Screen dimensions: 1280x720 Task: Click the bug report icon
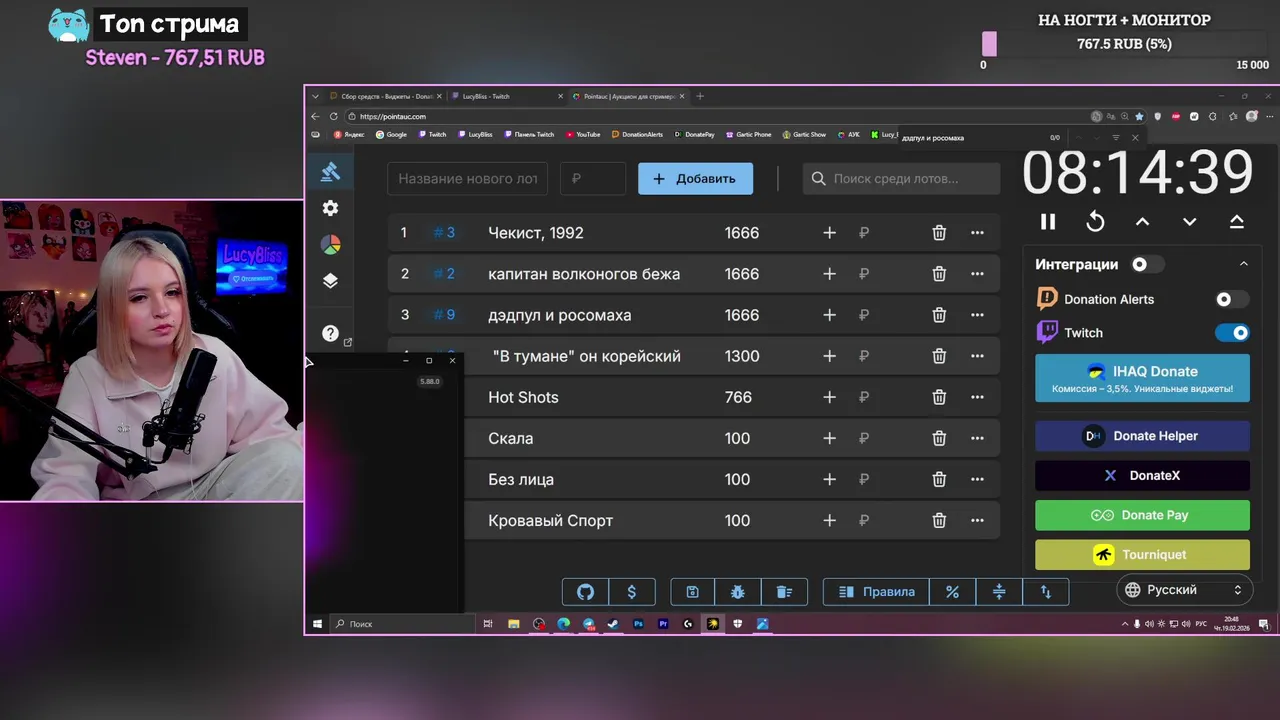[x=738, y=592]
